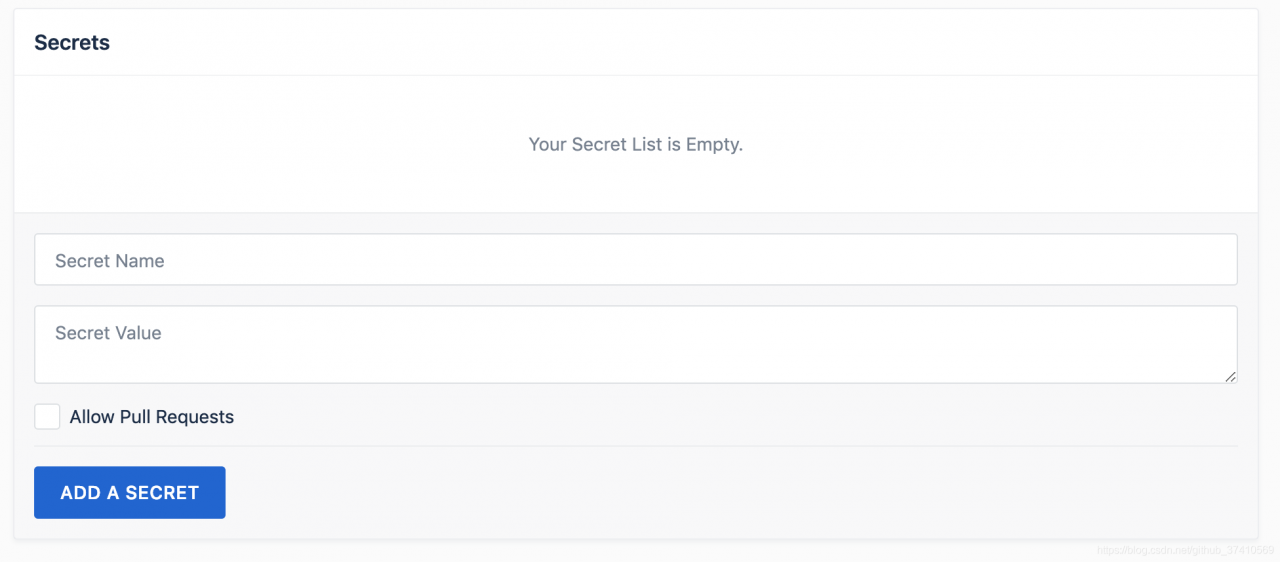Click the divider line above ADD A SECRET

(636, 446)
